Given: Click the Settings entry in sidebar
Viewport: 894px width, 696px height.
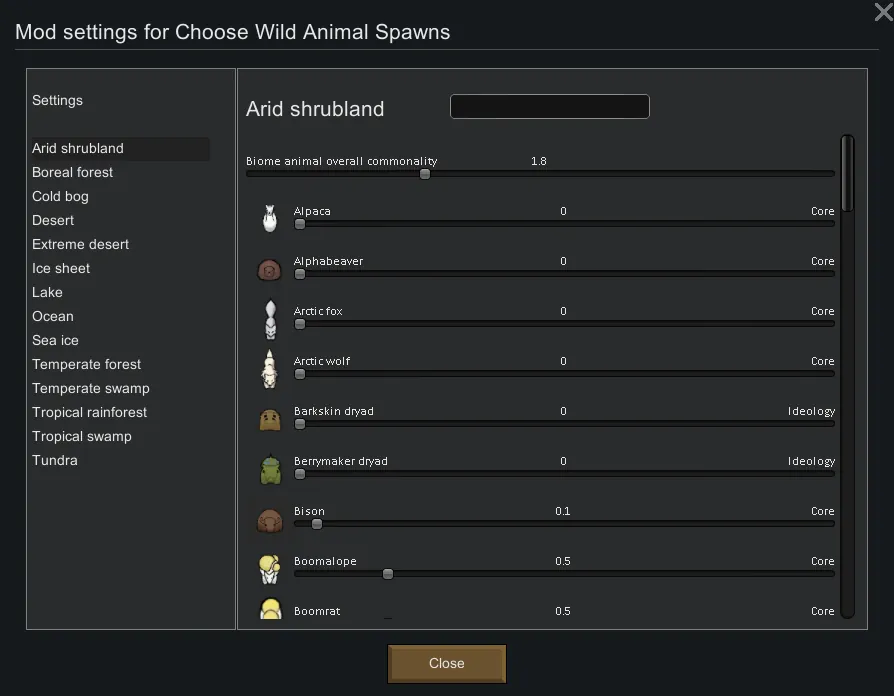Looking at the screenshot, I should 57,100.
